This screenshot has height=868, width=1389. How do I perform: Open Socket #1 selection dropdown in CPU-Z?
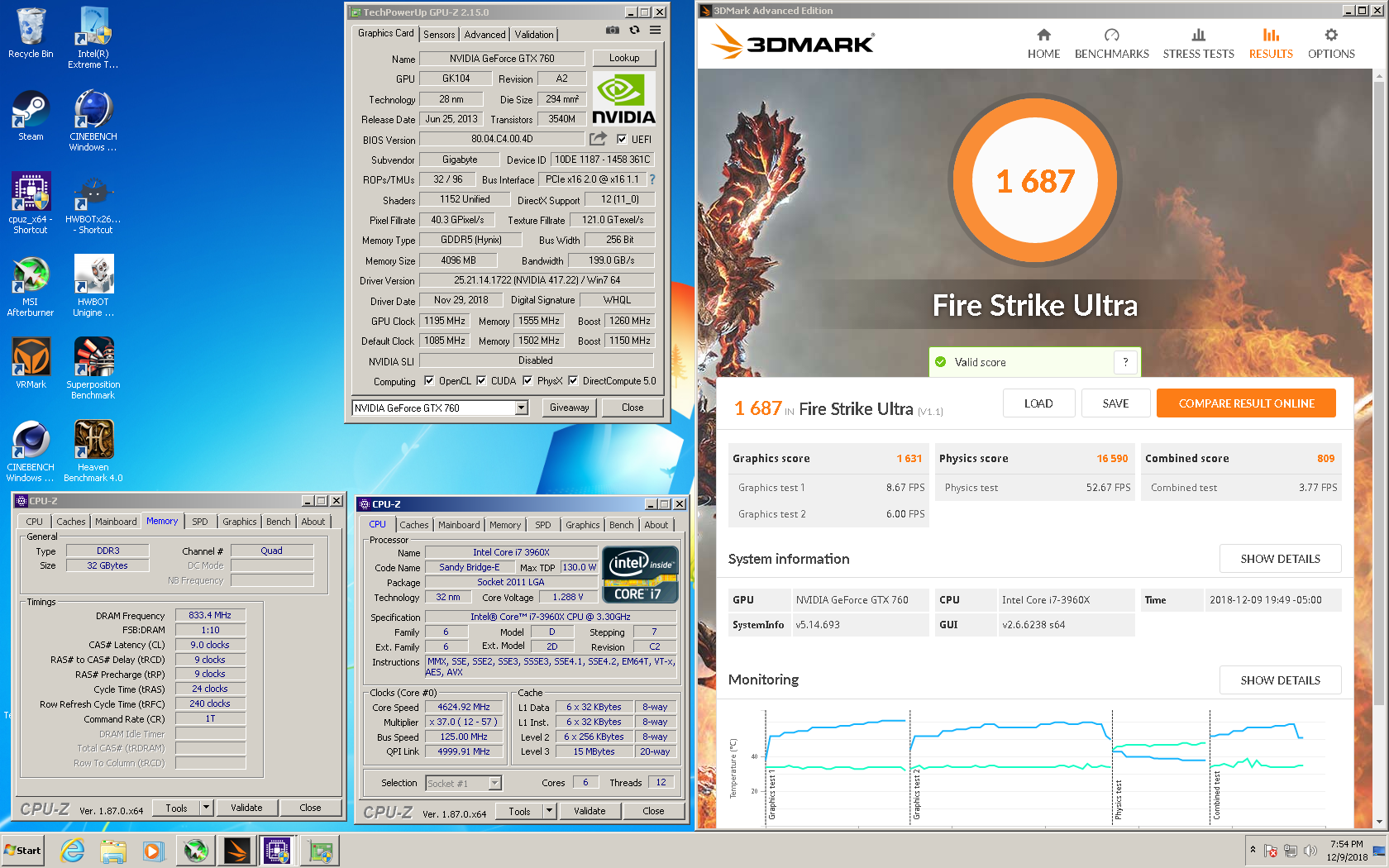tap(495, 783)
